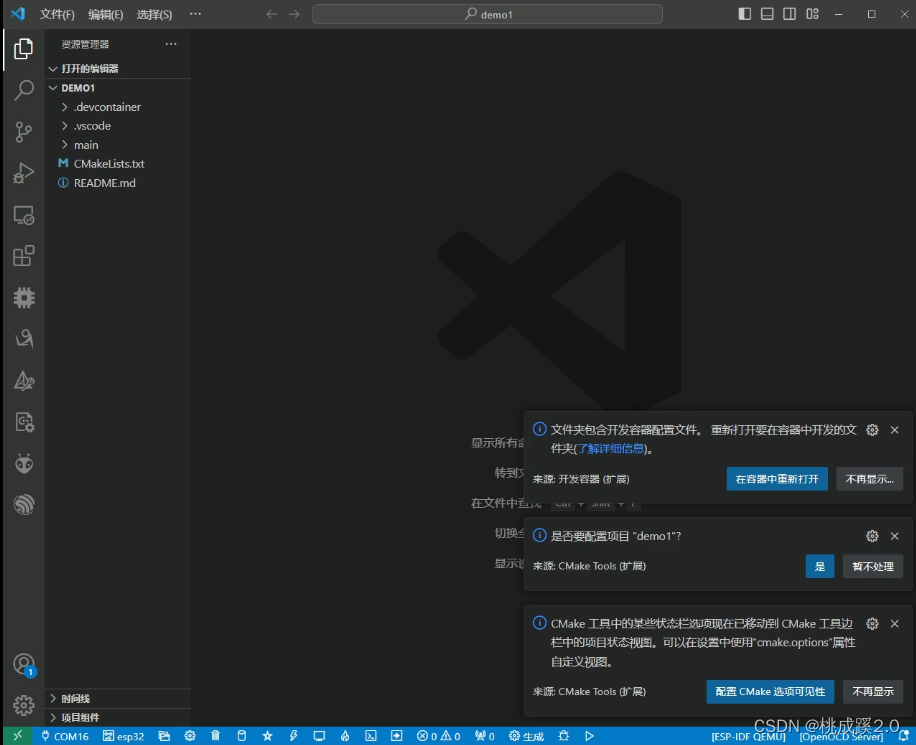Expand the .devcontainer folder
The height and width of the screenshot is (745, 916).
pos(118,107)
